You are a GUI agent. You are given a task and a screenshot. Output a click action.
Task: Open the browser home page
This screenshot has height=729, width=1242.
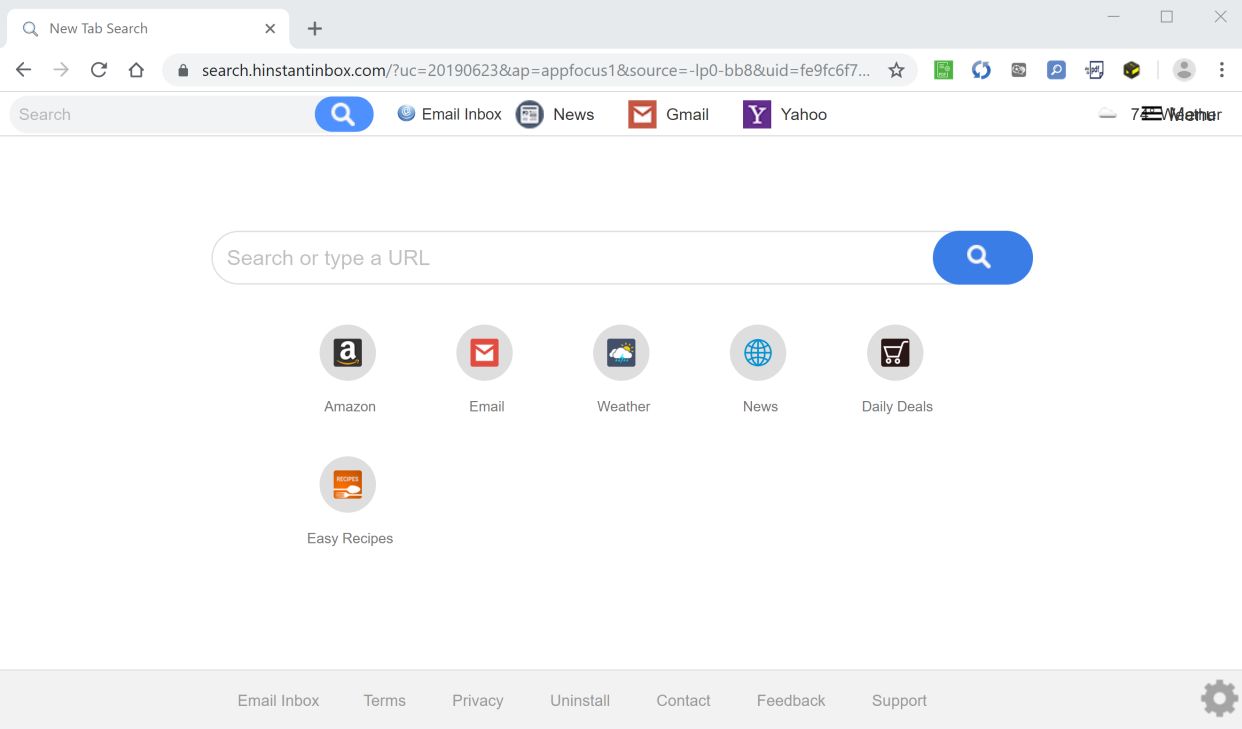pyautogui.click(x=136, y=70)
